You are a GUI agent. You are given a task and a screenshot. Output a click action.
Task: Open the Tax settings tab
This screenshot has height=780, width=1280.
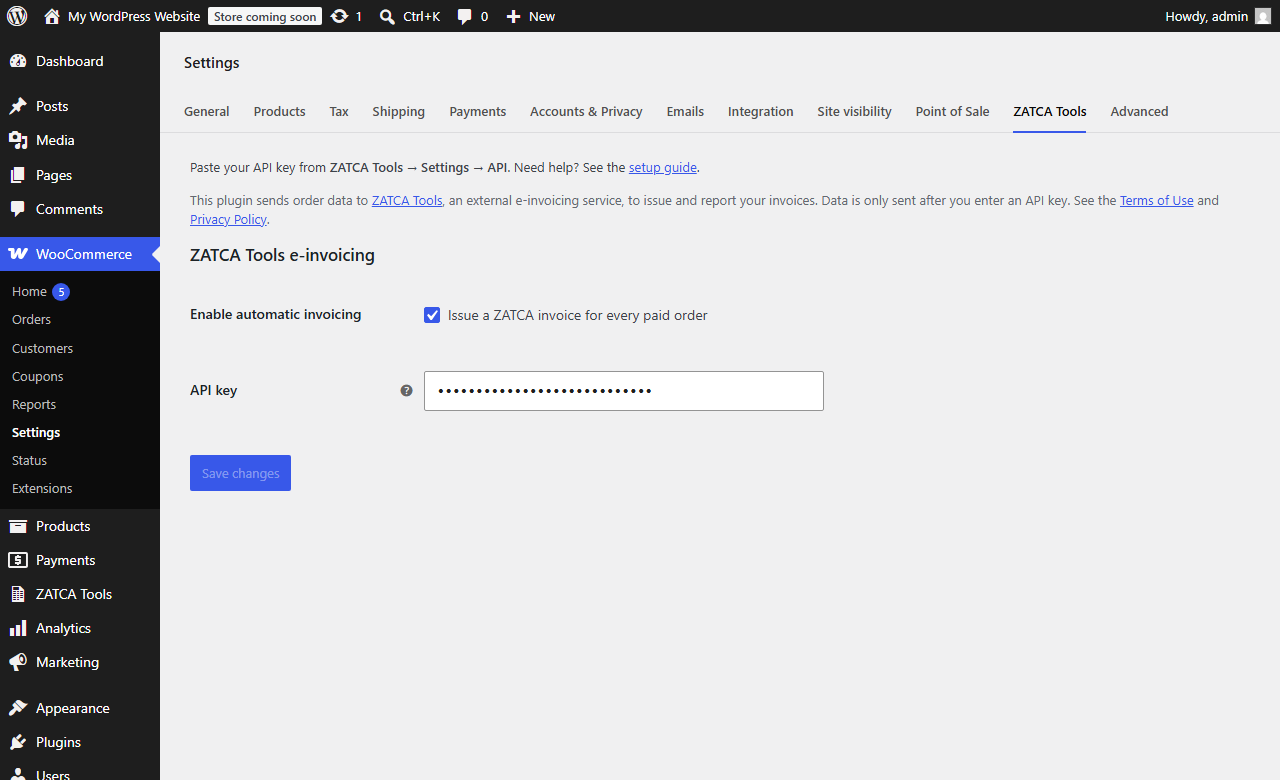pyautogui.click(x=339, y=111)
